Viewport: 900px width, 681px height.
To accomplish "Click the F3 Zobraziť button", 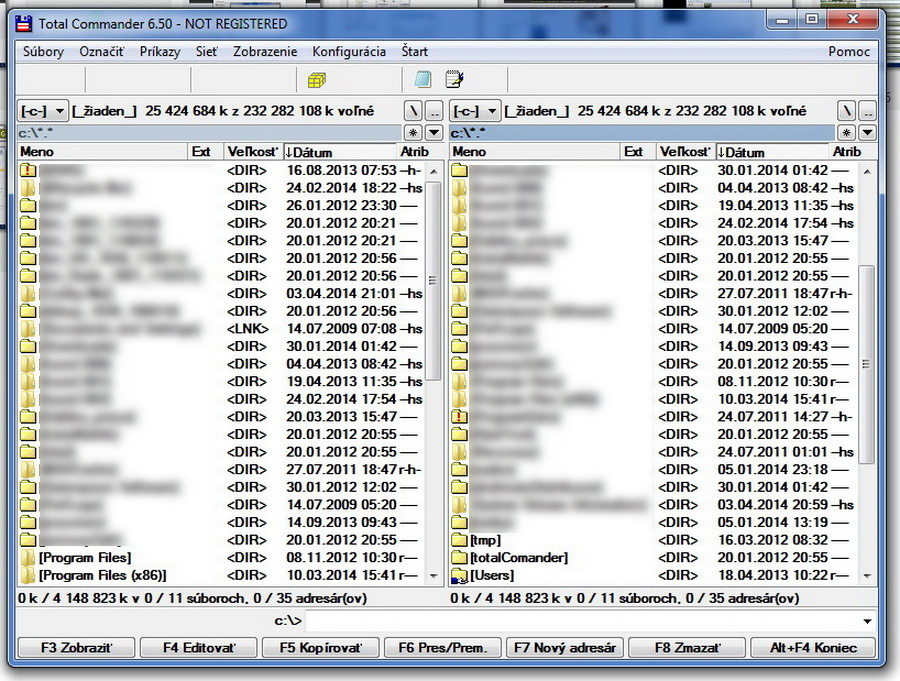I will pyautogui.click(x=77, y=648).
